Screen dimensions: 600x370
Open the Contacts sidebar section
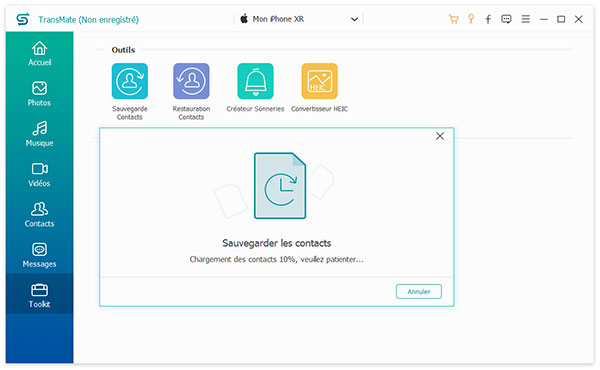pyautogui.click(x=39, y=215)
